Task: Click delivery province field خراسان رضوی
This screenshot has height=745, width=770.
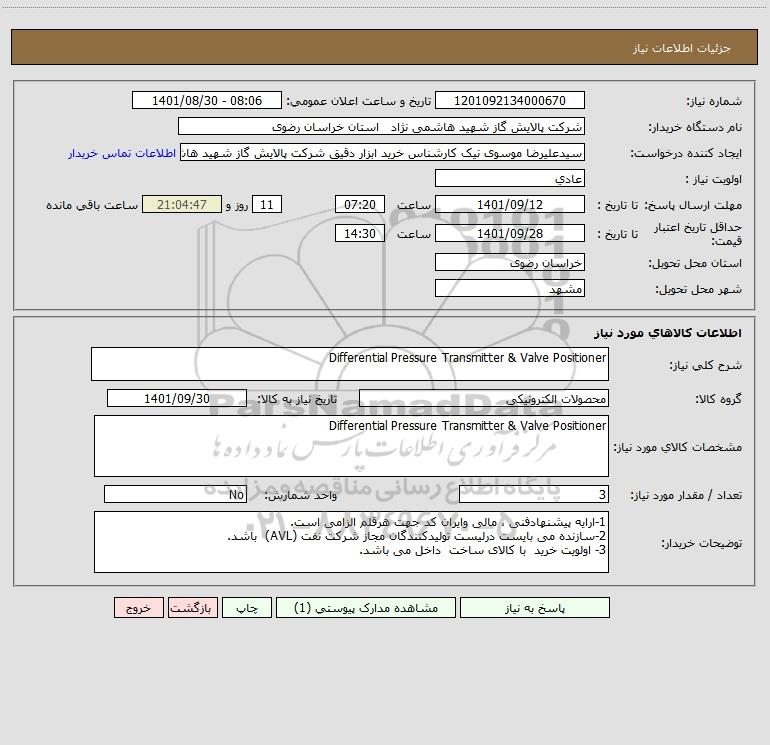Action: coord(510,262)
